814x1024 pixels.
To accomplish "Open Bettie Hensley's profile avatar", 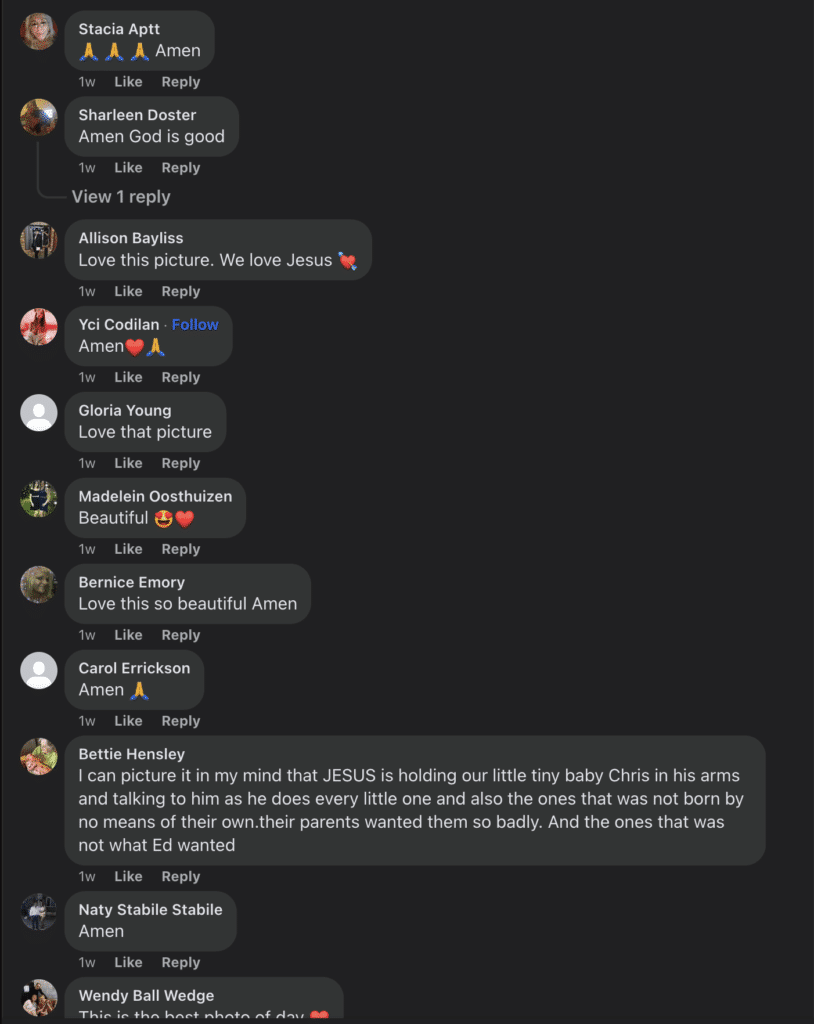I will pyautogui.click(x=39, y=756).
